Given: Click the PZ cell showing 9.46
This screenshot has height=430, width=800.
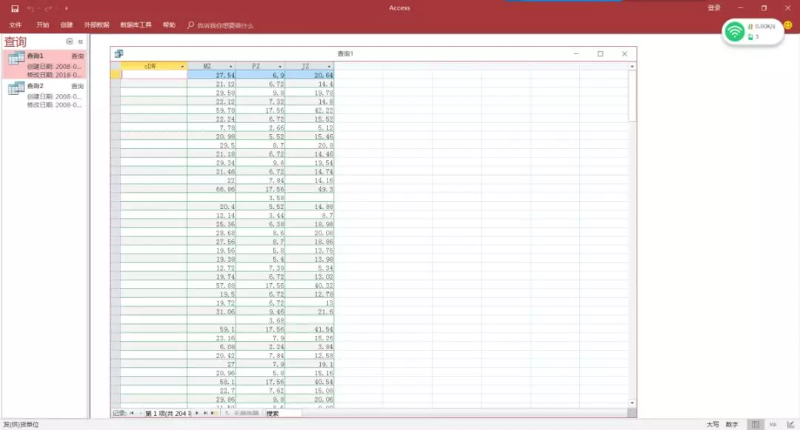Looking at the screenshot, I should (x=261, y=312).
